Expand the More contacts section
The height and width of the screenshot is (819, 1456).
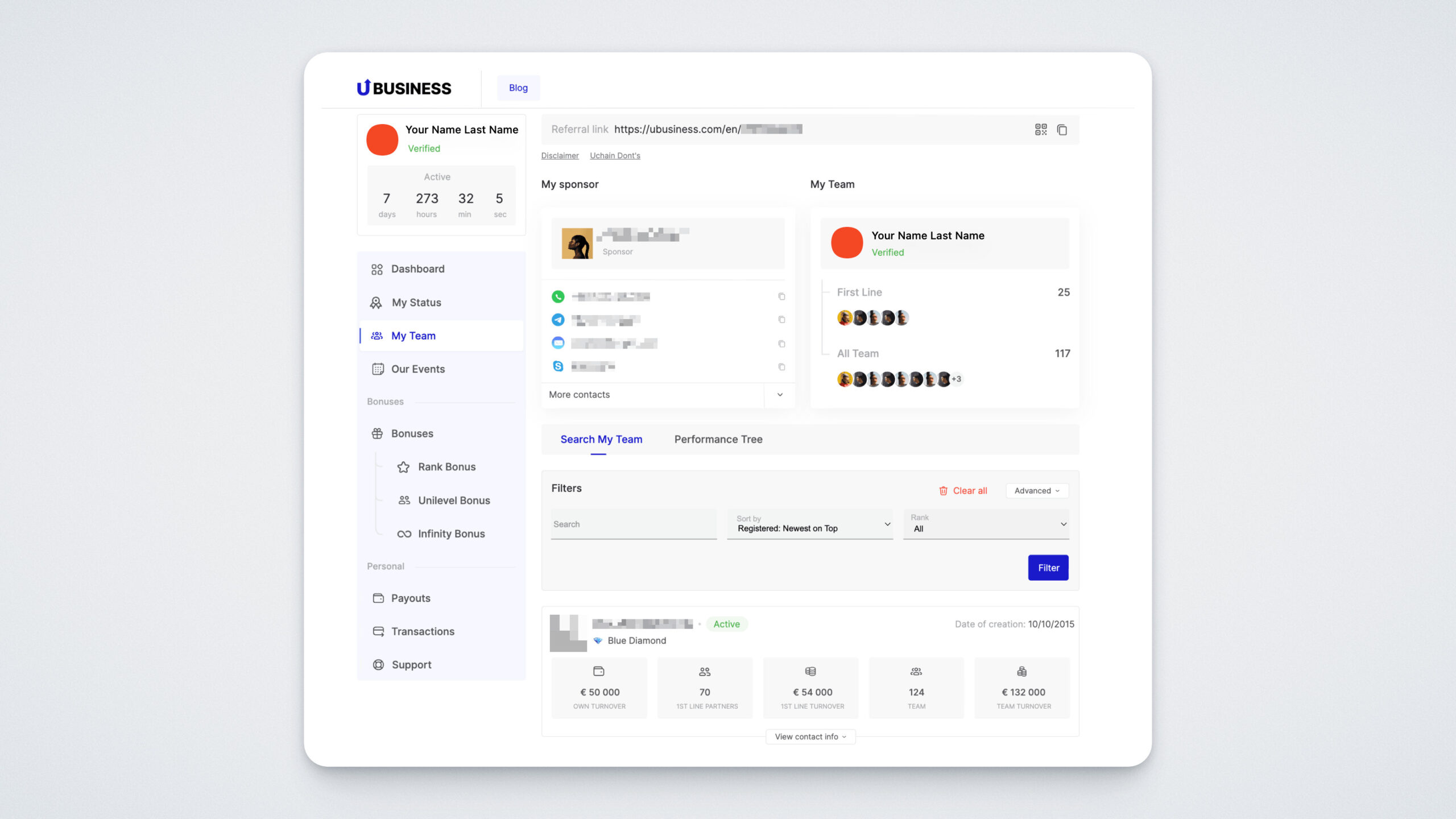pos(780,395)
